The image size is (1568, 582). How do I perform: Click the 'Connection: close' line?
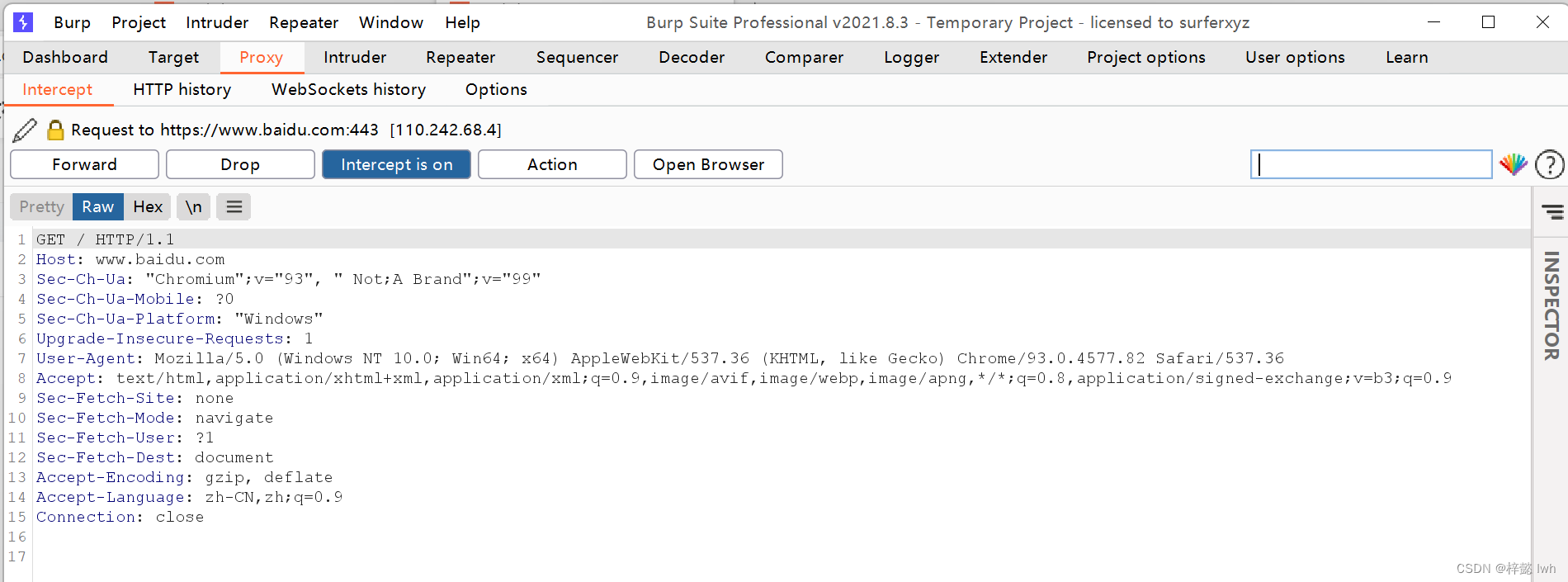[120, 517]
